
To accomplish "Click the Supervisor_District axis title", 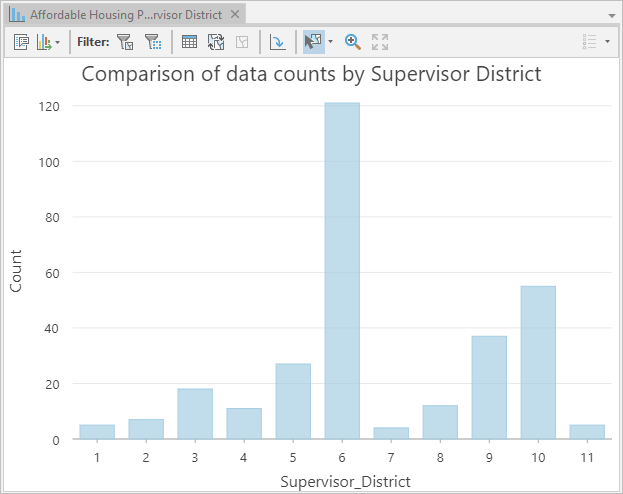I will point(345,482).
